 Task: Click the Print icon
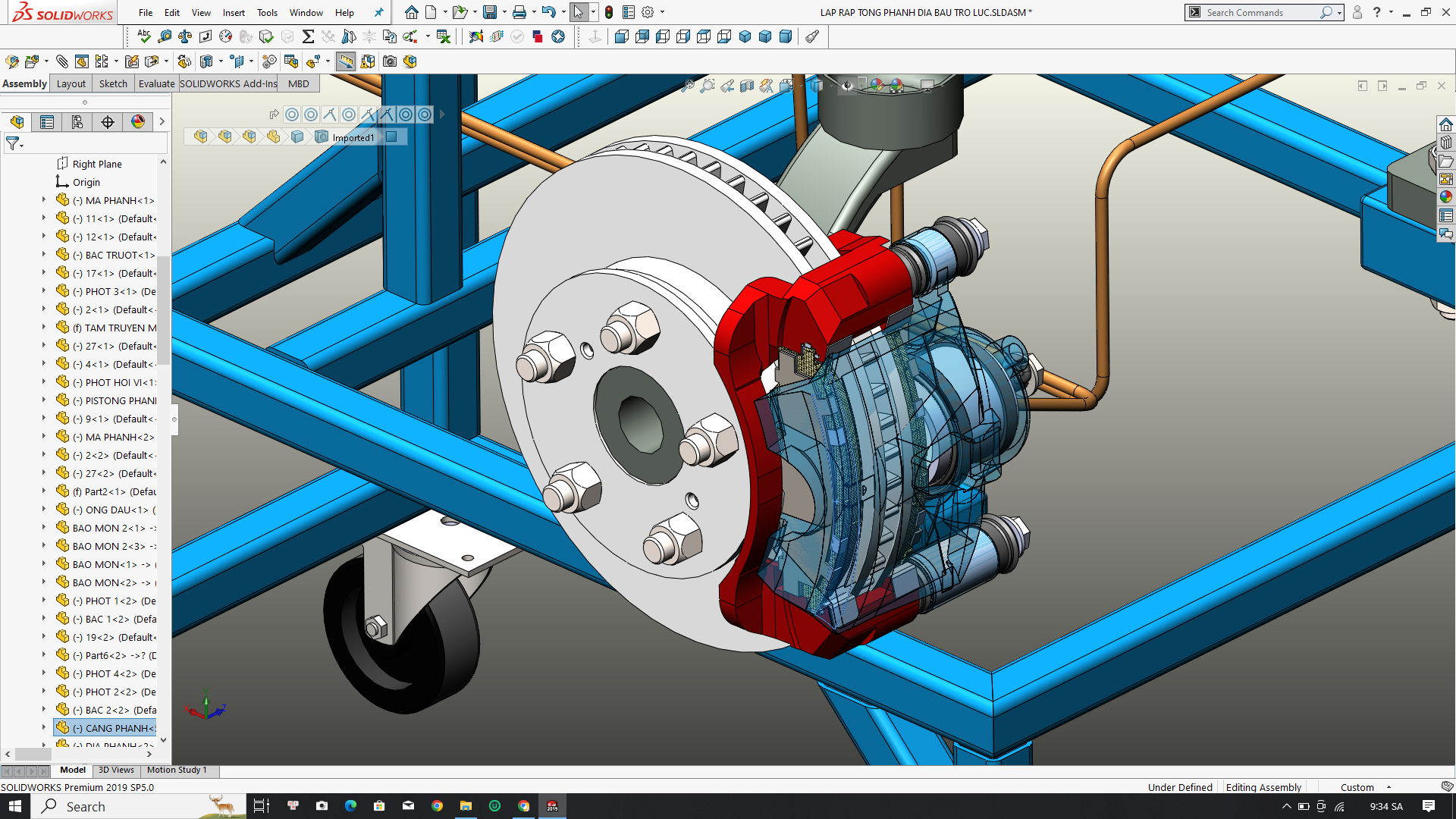click(519, 12)
